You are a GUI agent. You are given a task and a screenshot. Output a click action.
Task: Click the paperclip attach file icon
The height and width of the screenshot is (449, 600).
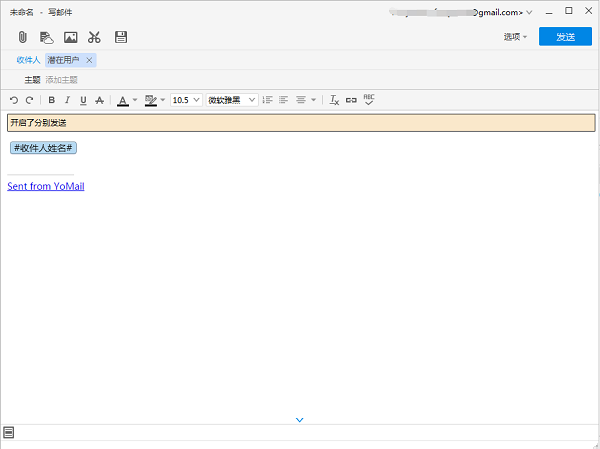[x=21, y=37]
